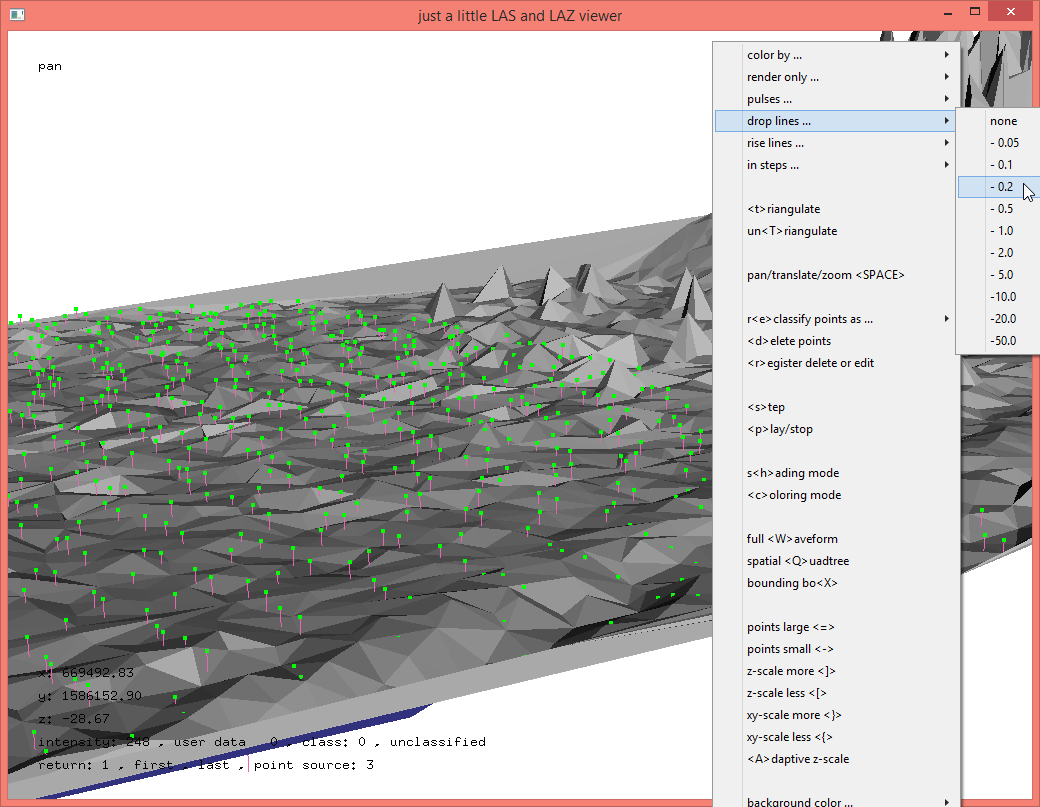Pick the - 5.0 drop lines option

point(1003,275)
